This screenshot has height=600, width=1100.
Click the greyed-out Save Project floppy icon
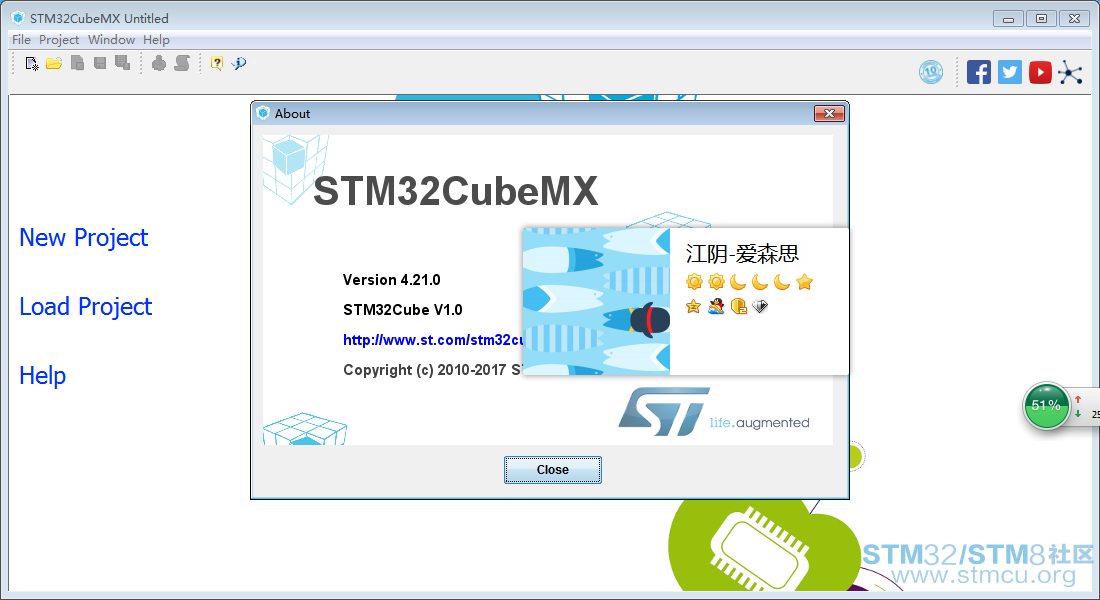tap(100, 63)
